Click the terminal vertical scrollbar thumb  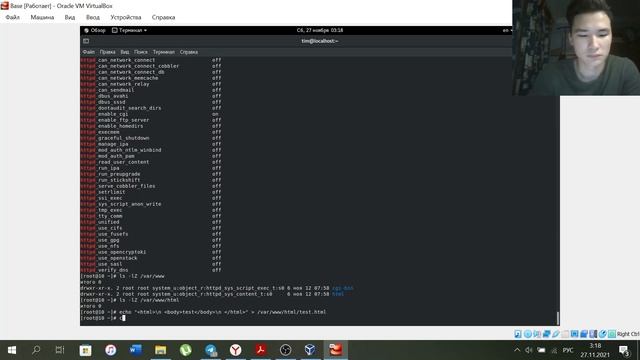pos(558,318)
